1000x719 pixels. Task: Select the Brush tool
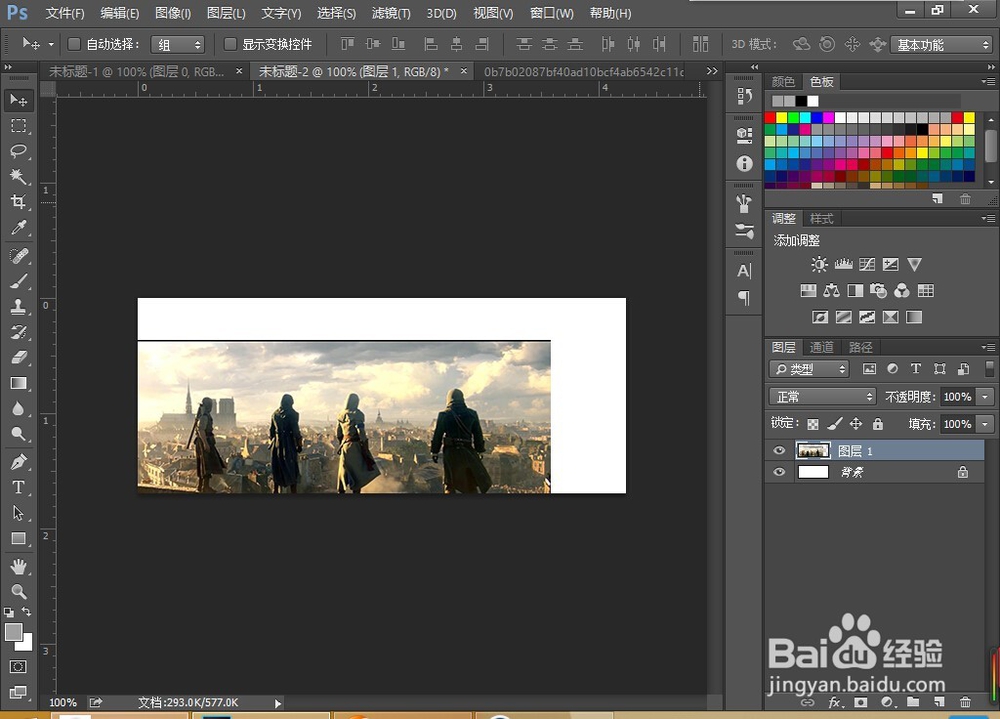18,281
